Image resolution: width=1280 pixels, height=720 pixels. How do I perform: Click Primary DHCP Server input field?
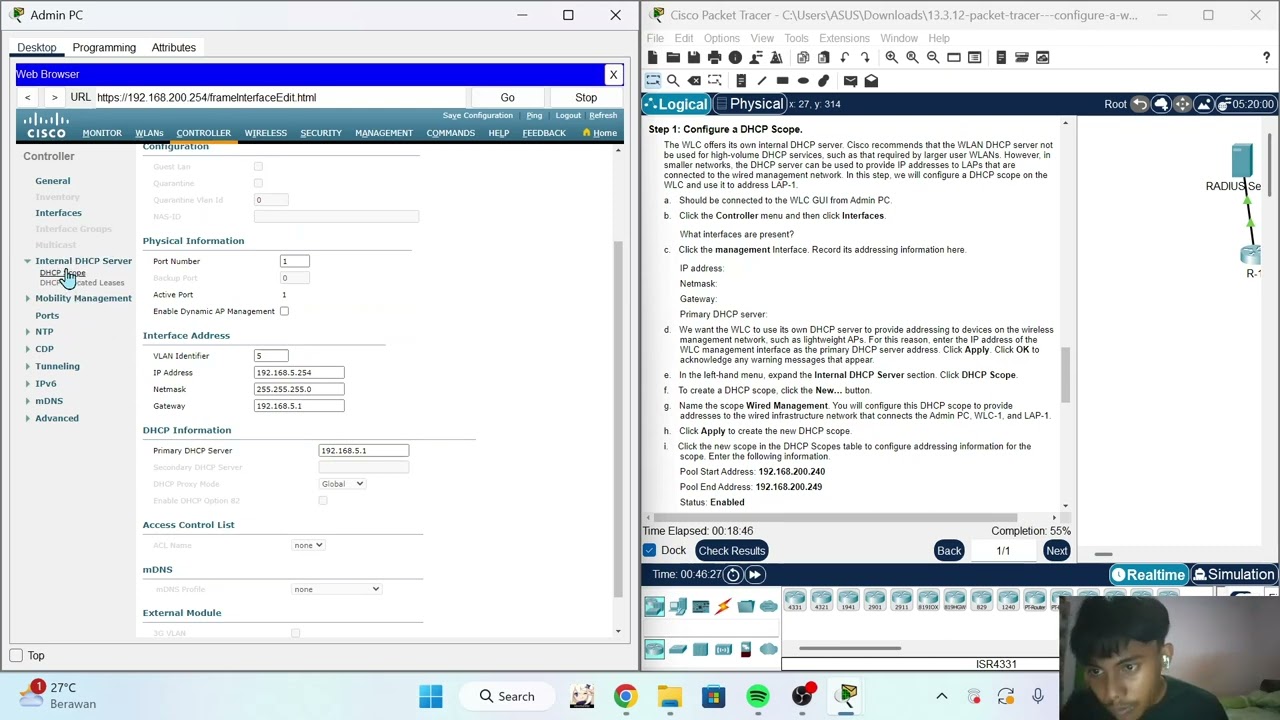tap(364, 451)
